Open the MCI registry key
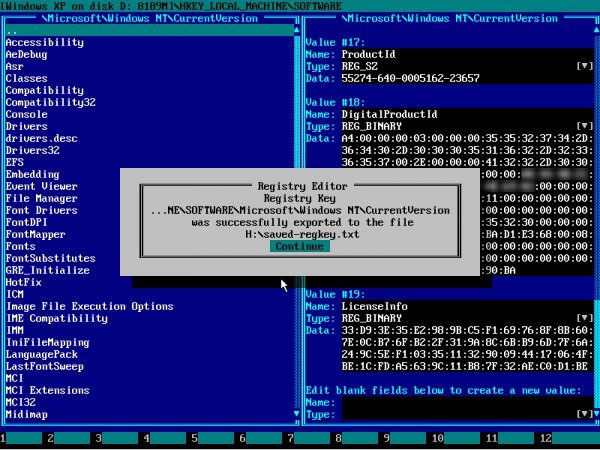The height and width of the screenshot is (450, 600). click(x=15, y=378)
